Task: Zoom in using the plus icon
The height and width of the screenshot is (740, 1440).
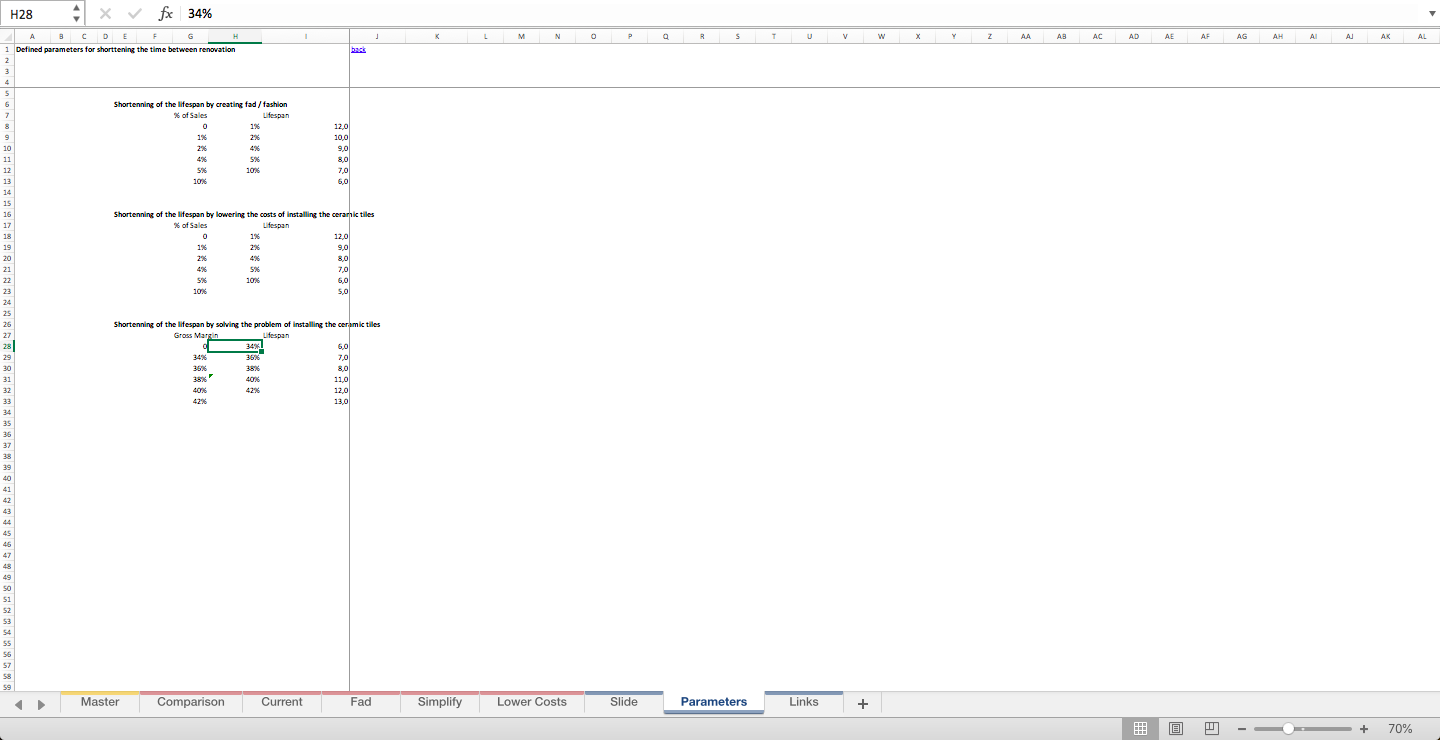Action: 1363,729
